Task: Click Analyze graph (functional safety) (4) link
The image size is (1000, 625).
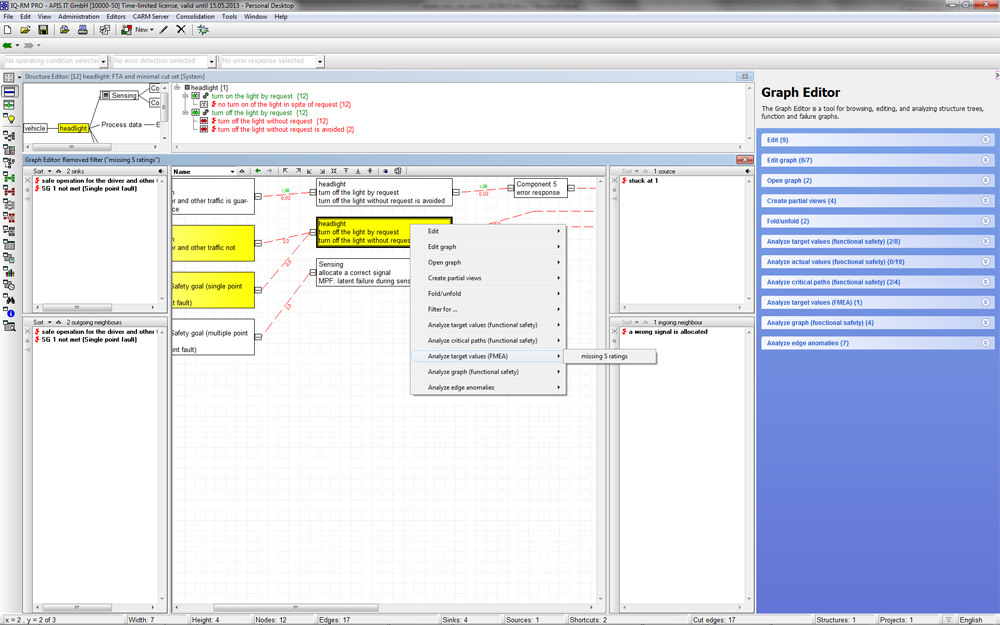Action: pyautogui.click(x=820, y=323)
